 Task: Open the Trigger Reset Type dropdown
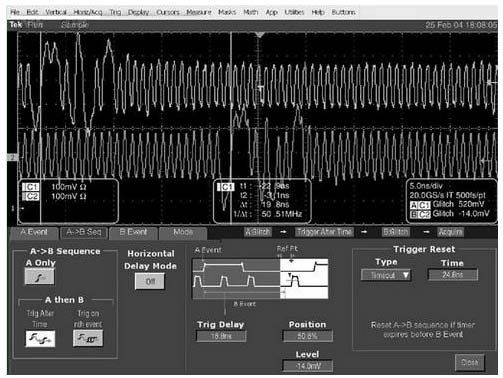(x=386, y=275)
